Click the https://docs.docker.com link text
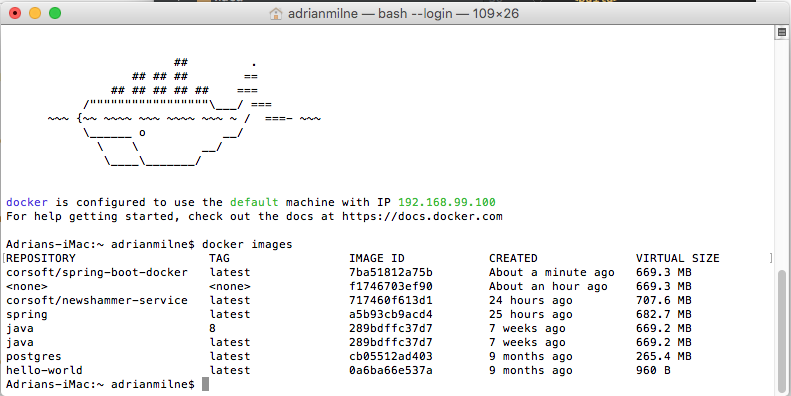 422,216
